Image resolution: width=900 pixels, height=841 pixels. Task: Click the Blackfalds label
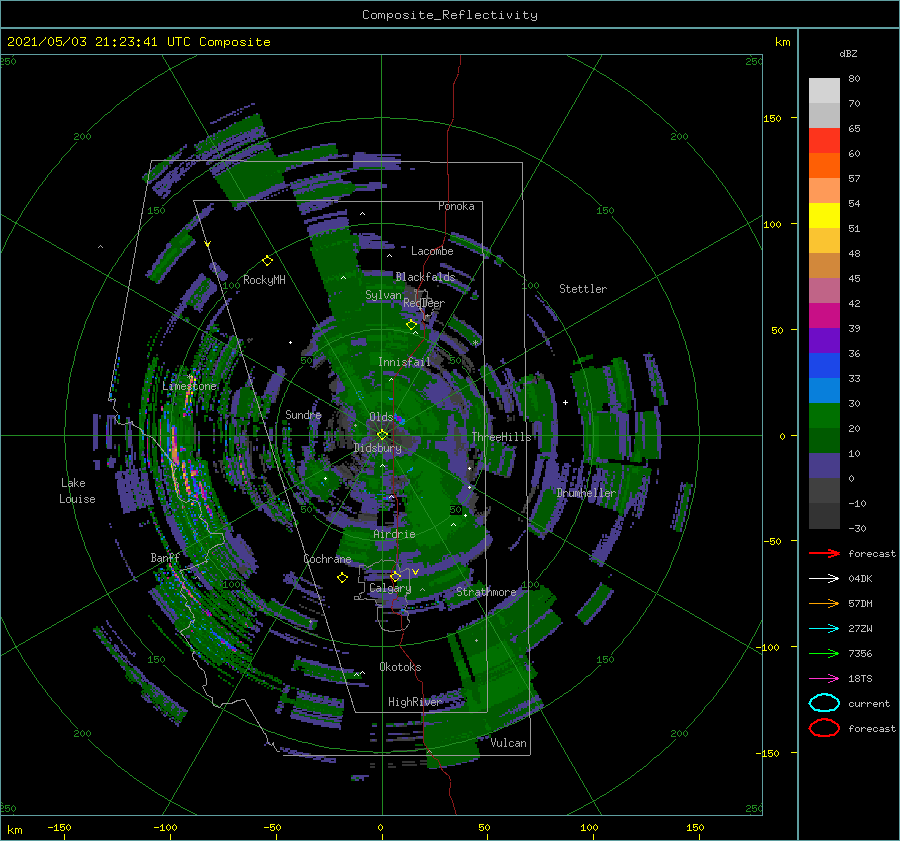point(425,277)
